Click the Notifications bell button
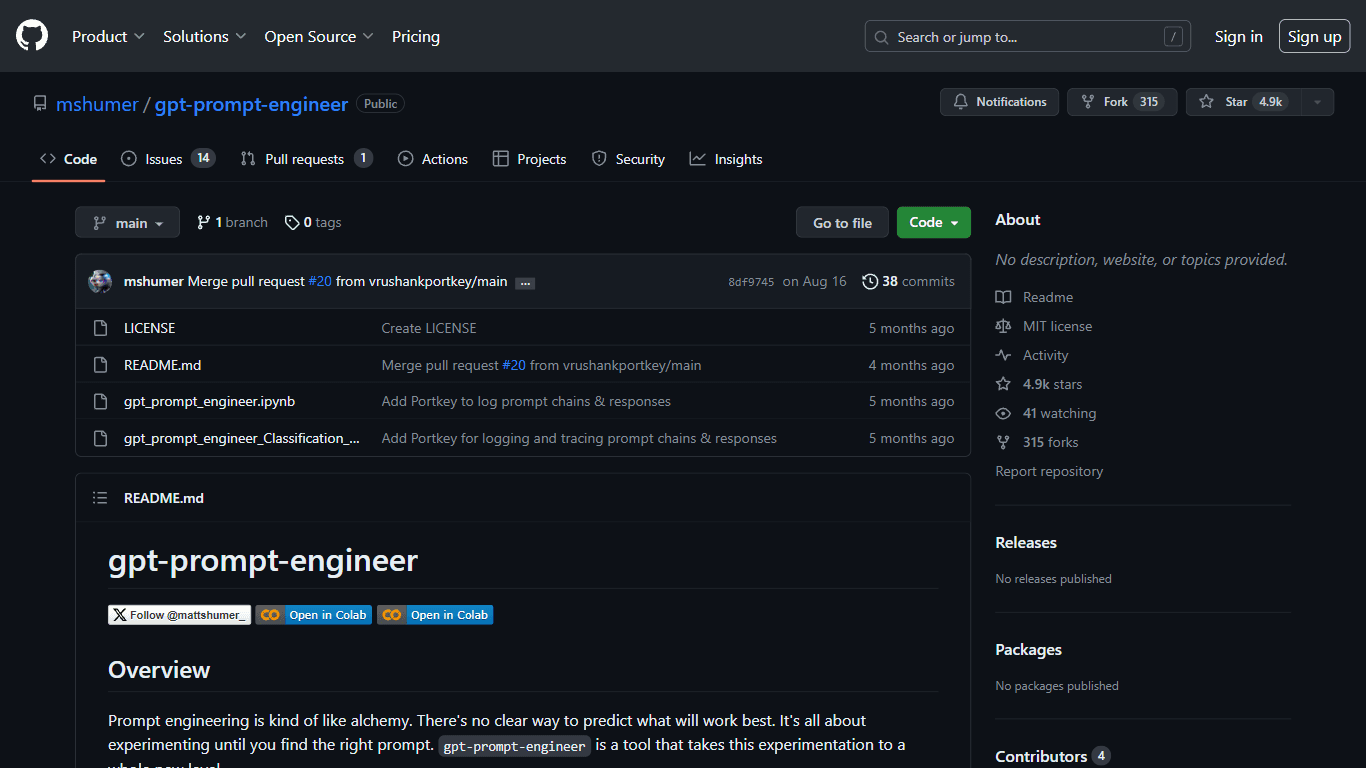Image resolution: width=1366 pixels, height=768 pixels. [999, 102]
